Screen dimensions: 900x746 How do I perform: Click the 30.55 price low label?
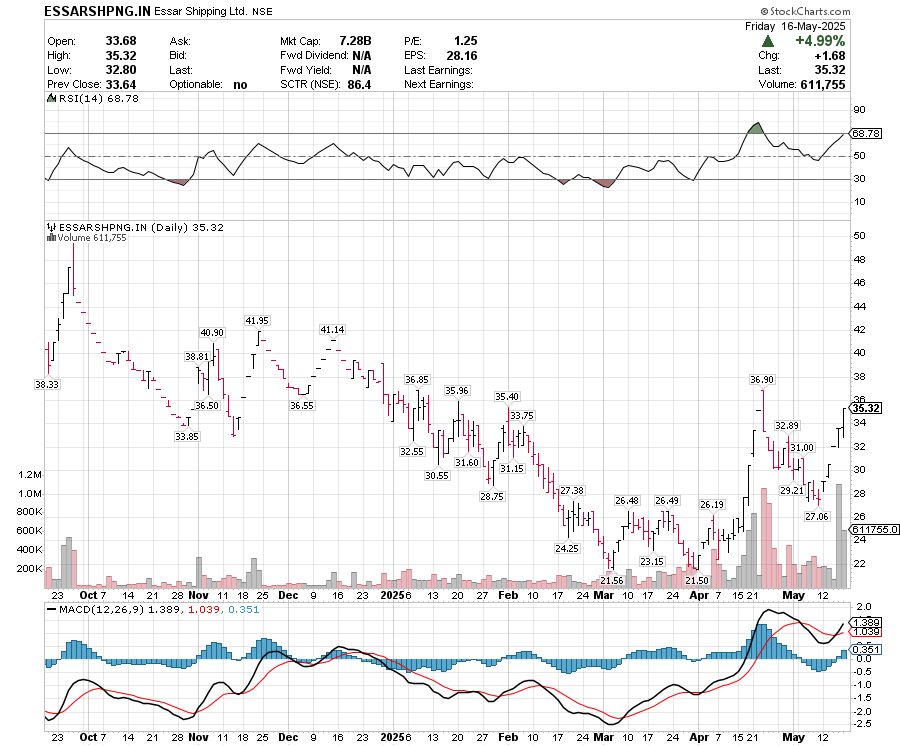pyautogui.click(x=437, y=476)
